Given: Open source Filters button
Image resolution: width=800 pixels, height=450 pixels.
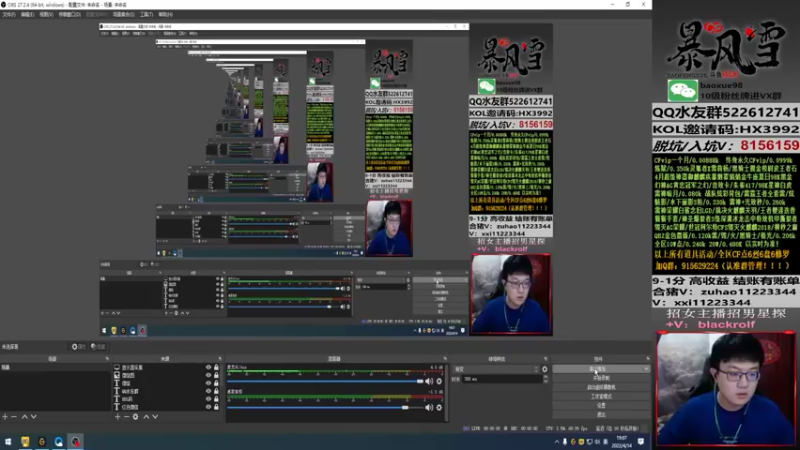Looking at the screenshot, I should point(98,346).
